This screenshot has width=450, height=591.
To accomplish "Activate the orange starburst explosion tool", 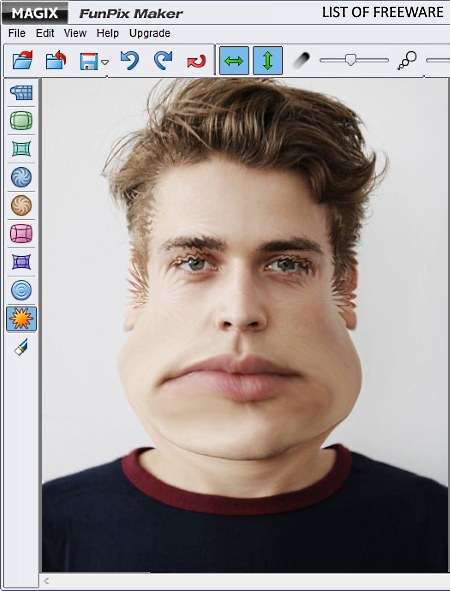I will pyautogui.click(x=21, y=319).
